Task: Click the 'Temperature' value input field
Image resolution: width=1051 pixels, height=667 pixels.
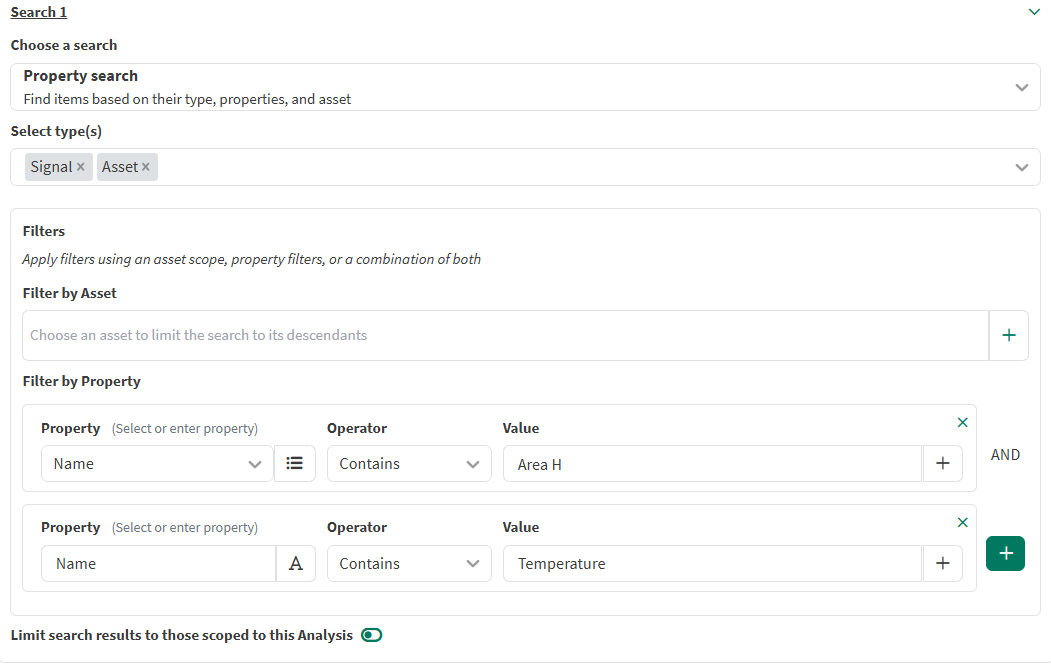Action: (x=711, y=564)
